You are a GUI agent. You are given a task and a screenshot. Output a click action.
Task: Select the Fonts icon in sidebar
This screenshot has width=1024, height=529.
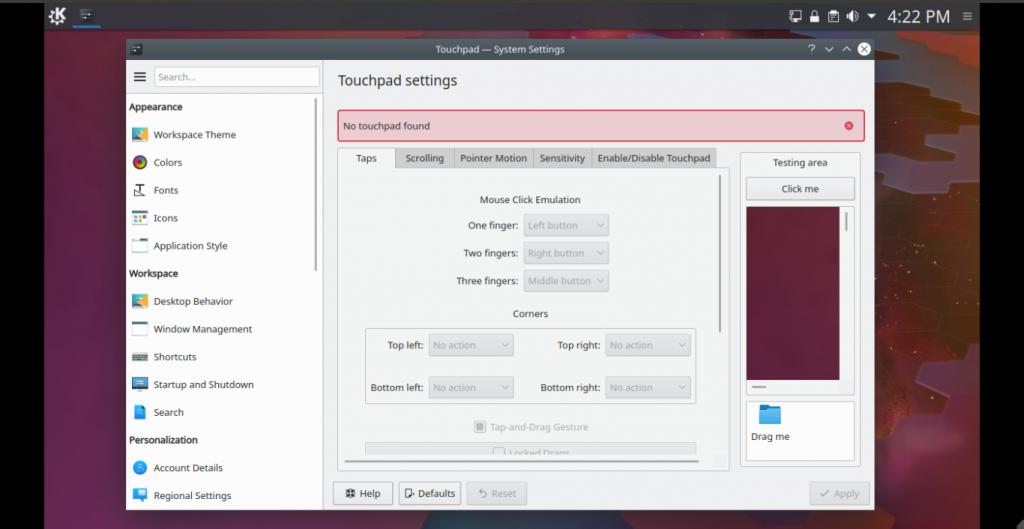[x=140, y=190]
